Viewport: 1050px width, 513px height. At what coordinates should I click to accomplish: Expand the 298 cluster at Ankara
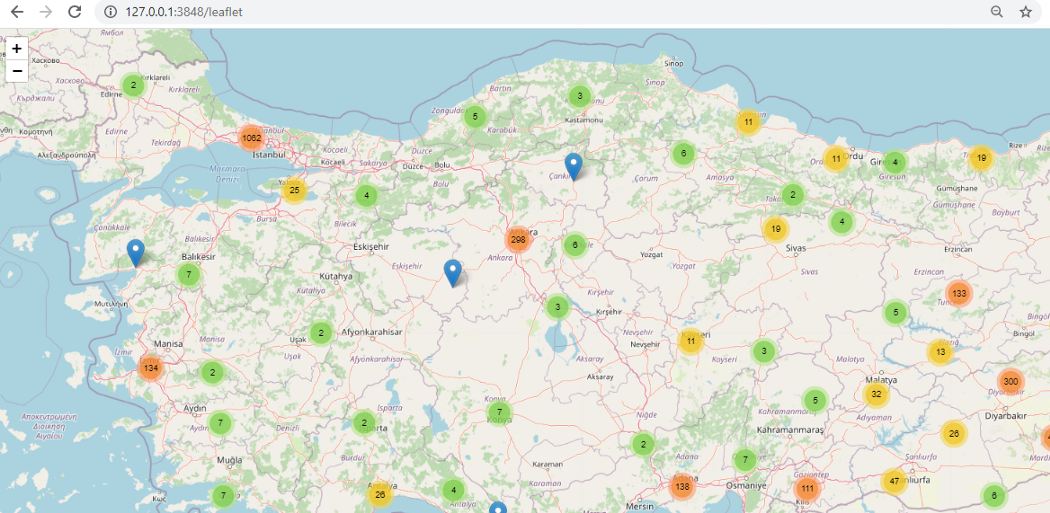pos(518,240)
